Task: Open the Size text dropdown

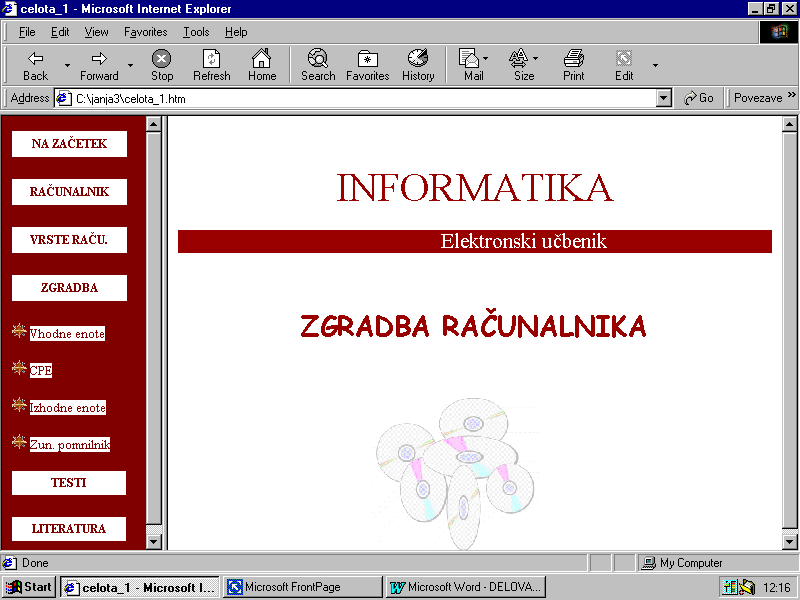Action: click(536, 58)
